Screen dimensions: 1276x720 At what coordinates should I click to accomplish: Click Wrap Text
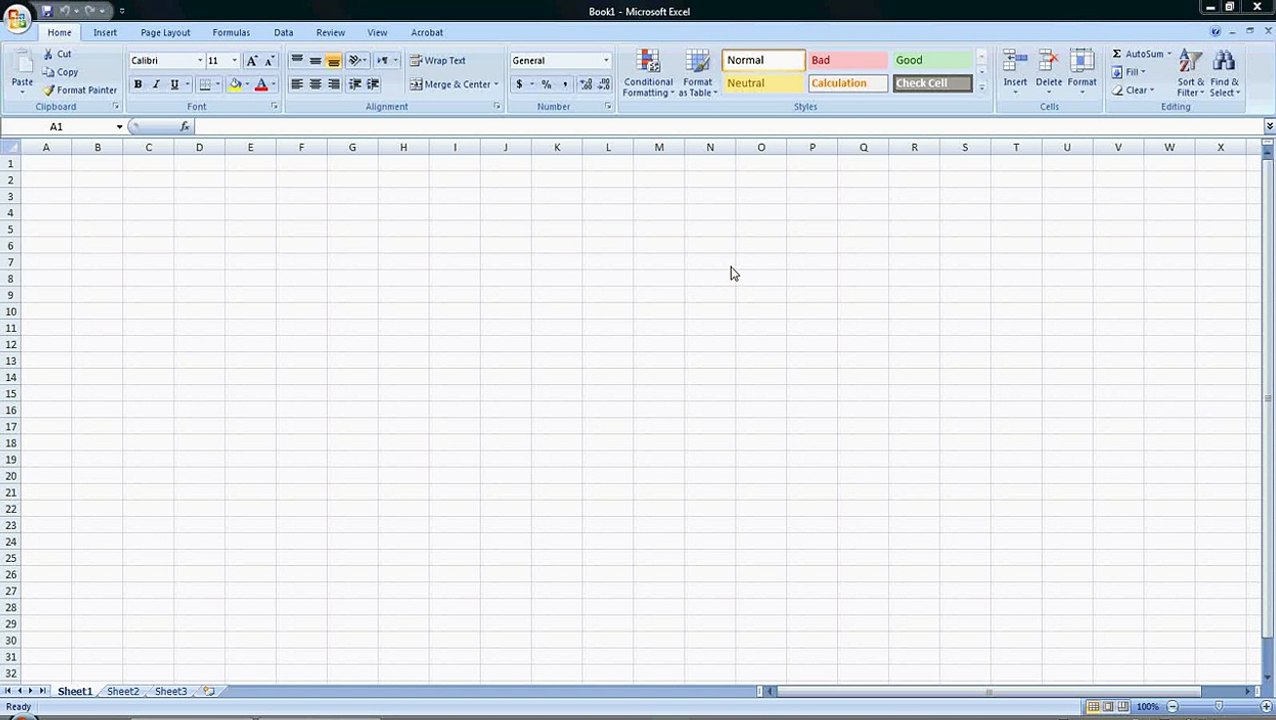pos(438,61)
